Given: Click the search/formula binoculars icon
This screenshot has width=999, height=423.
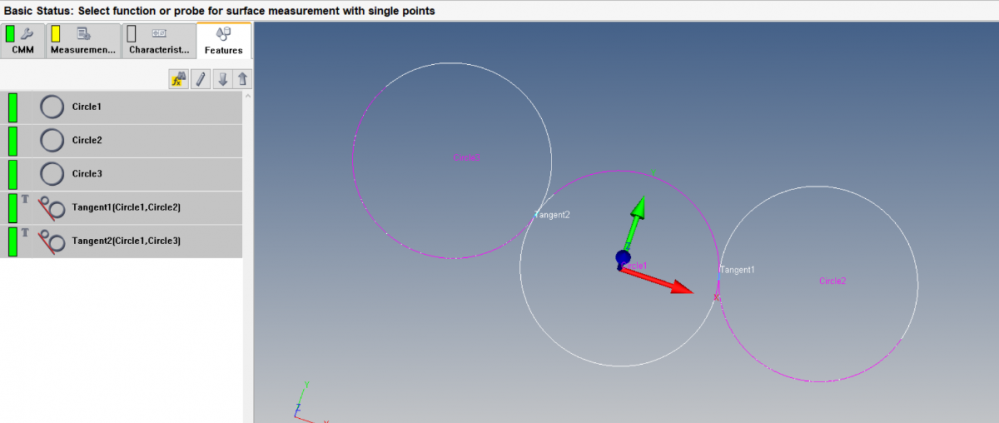Looking at the screenshot, I should [179, 79].
